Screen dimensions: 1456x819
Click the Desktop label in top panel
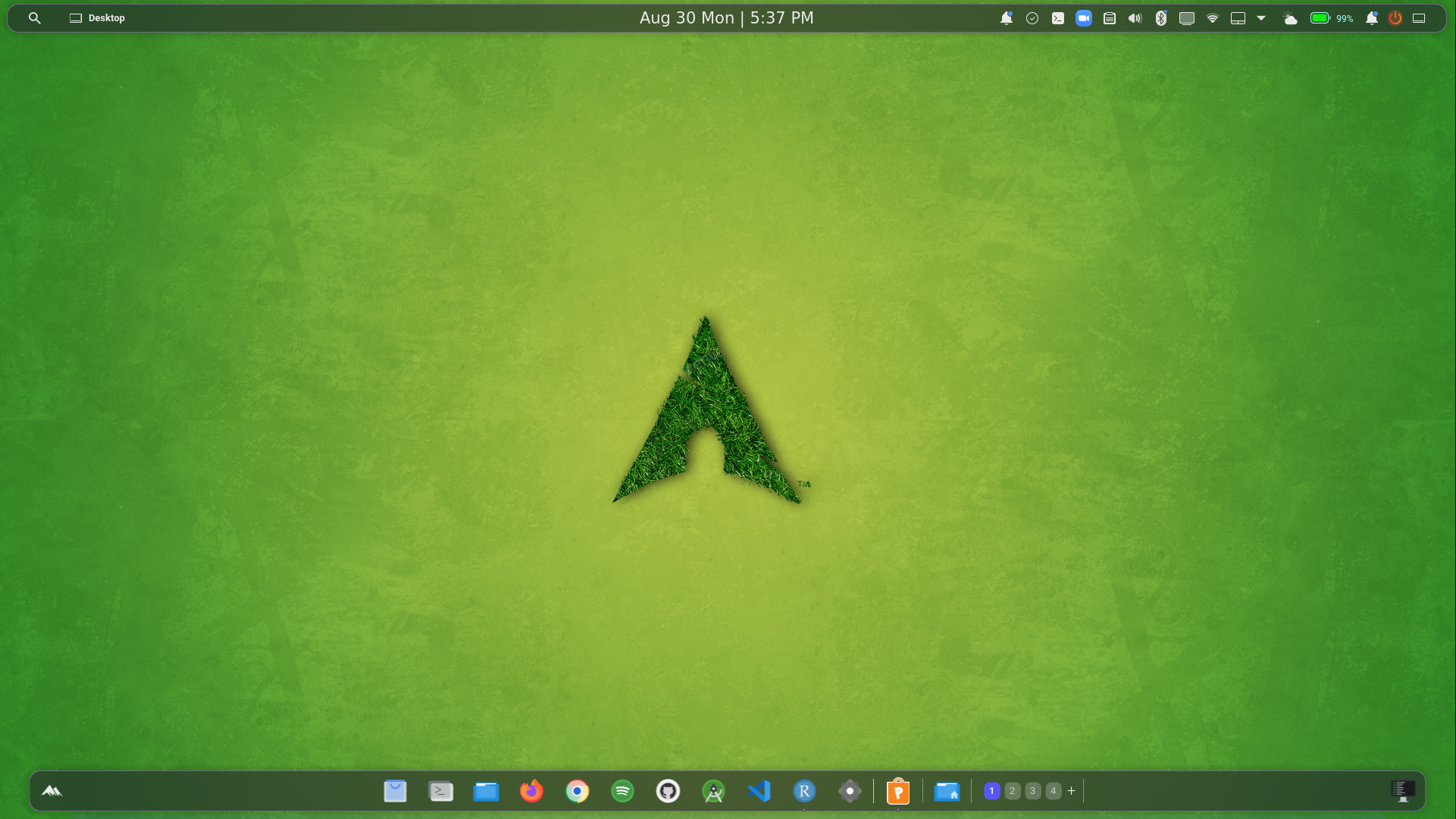[106, 17]
